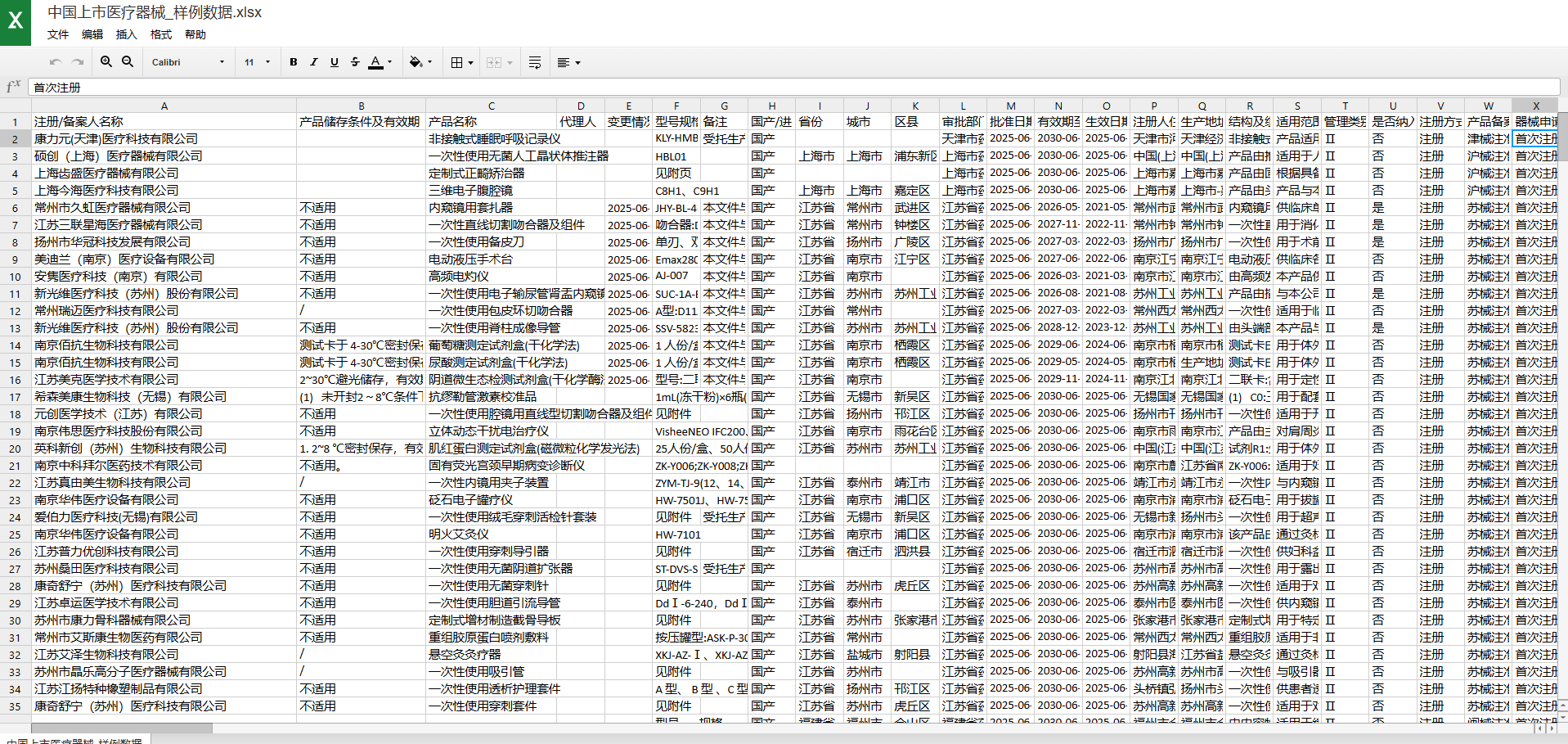Redo the last undone action
The width and height of the screenshot is (1568, 744).
point(78,62)
